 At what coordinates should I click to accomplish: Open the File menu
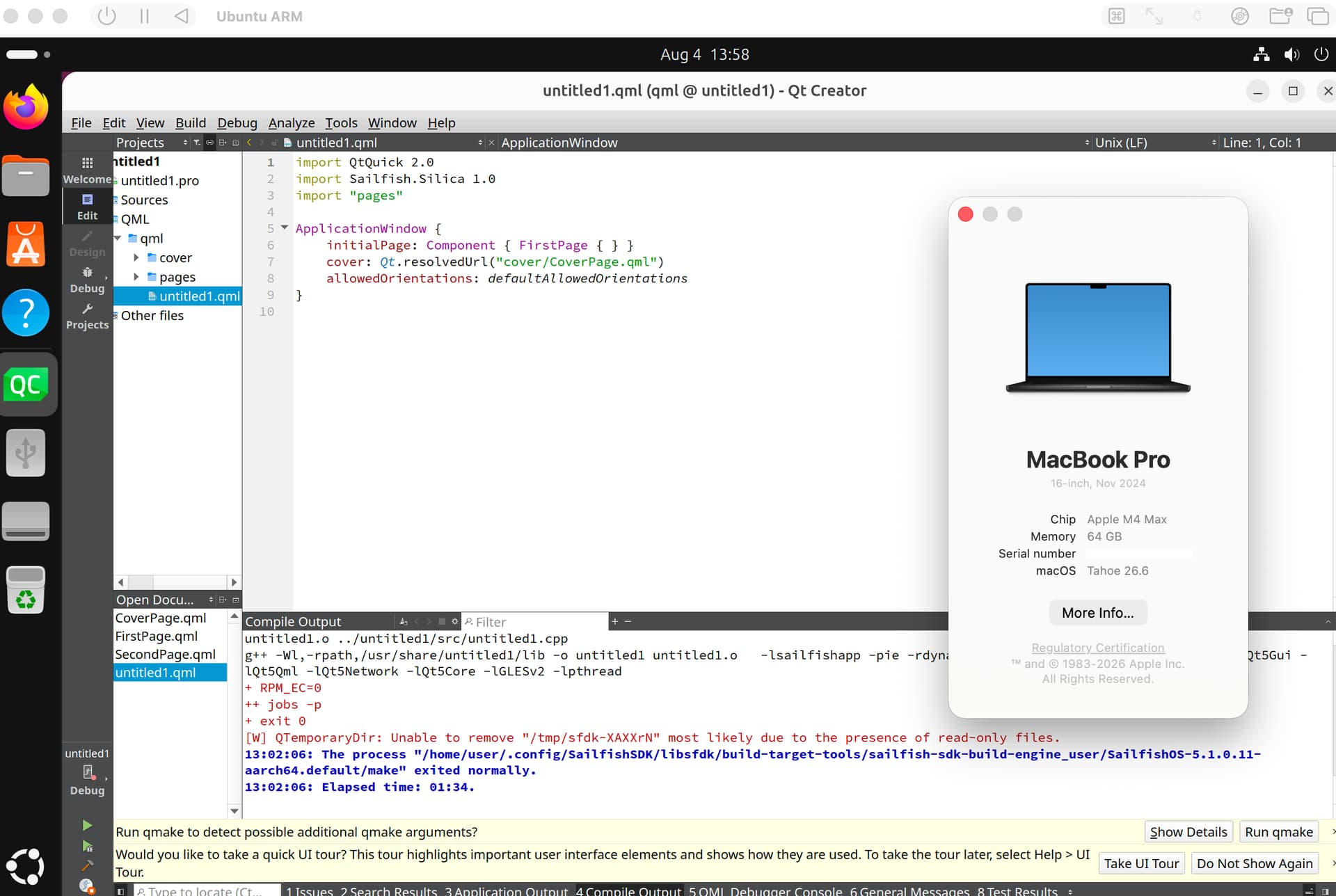(81, 122)
